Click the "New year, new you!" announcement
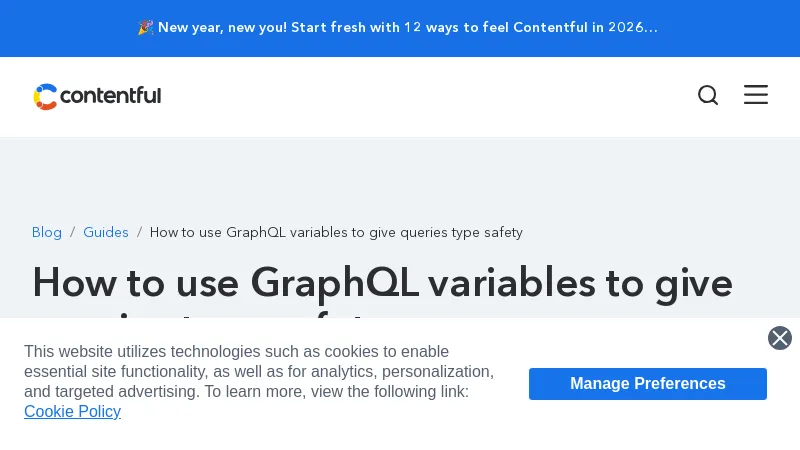The width and height of the screenshot is (800, 450). (223, 28)
